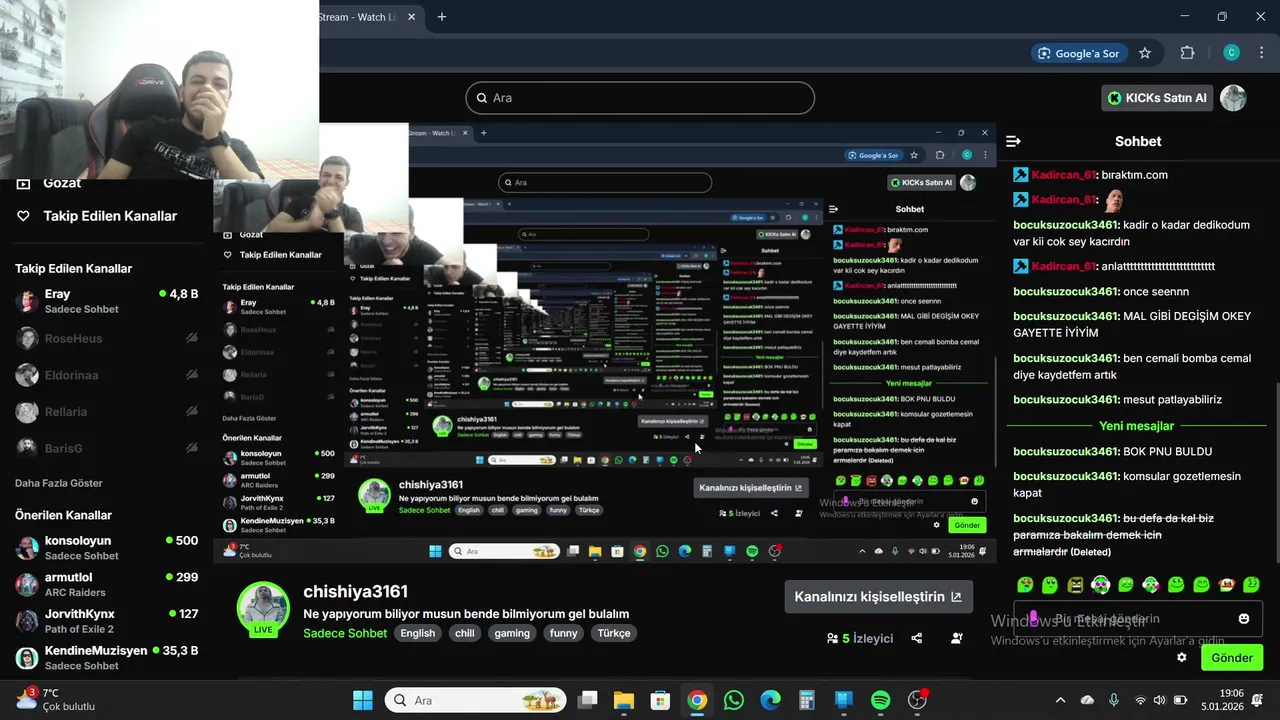Open BarisG channel entry
The width and height of the screenshot is (1280, 720).
pyautogui.click(x=106, y=448)
